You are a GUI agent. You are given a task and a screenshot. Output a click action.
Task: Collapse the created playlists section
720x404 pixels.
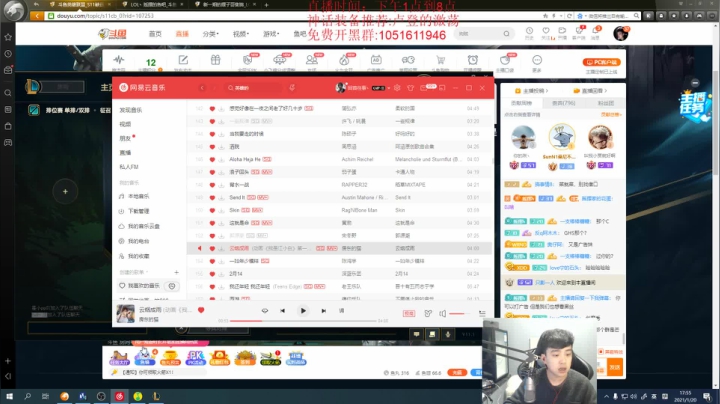[x=133, y=272]
